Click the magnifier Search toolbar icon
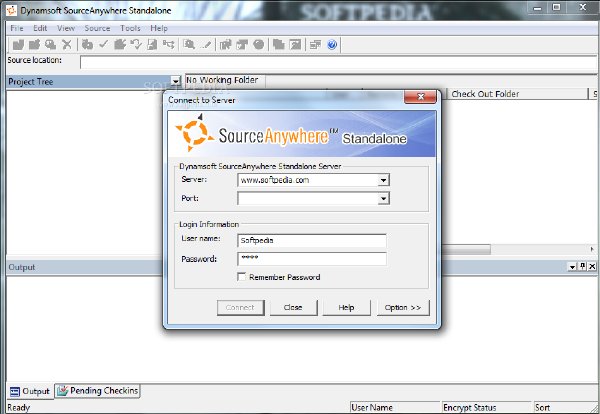This screenshot has width=600, height=414. (x=189, y=45)
